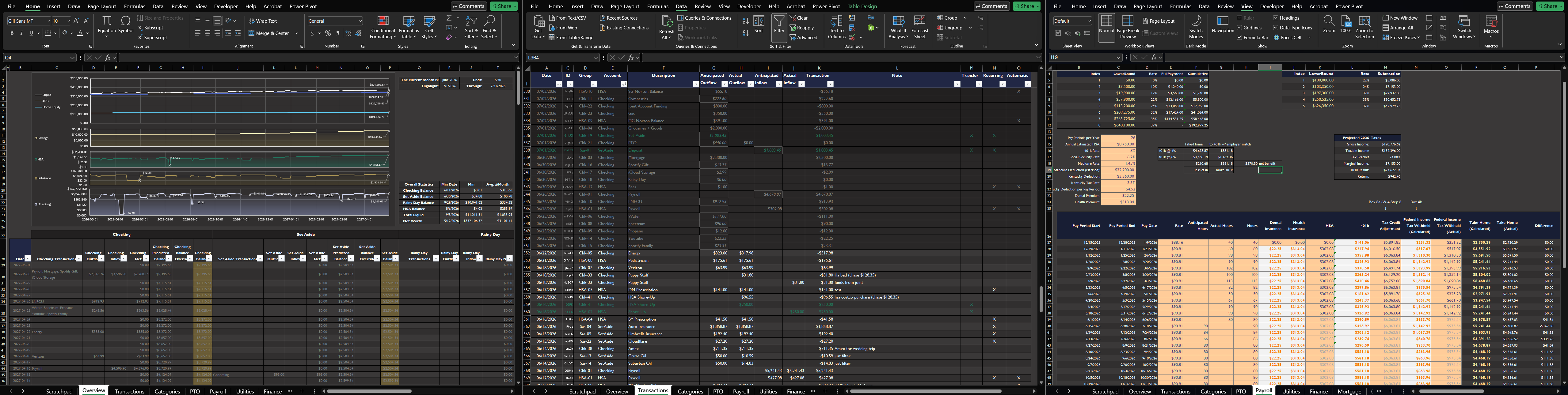Image resolution: width=1568 pixels, height=395 pixels.
Task: Apply Subscript formatting
Action: pyautogui.click(x=150, y=28)
